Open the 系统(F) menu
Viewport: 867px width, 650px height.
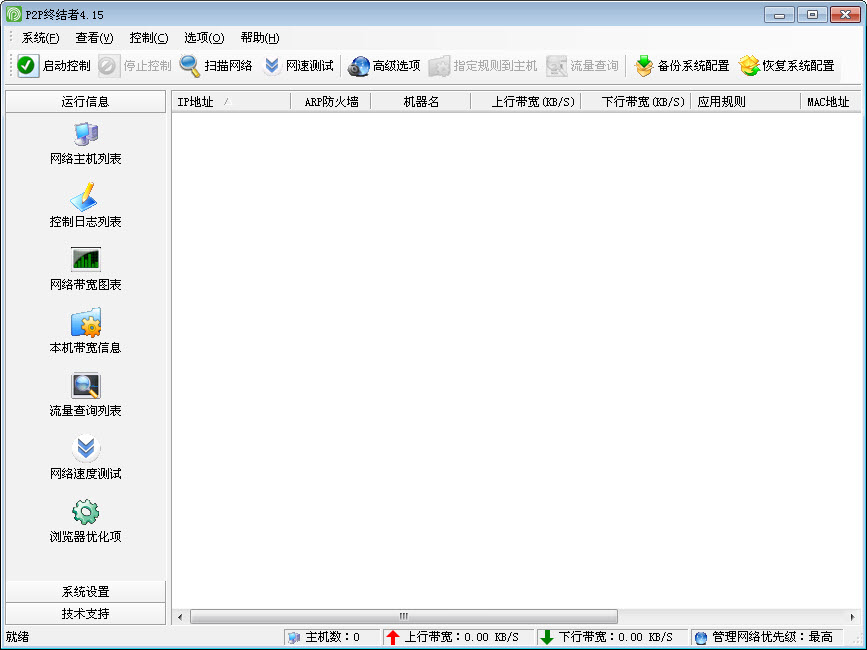coord(40,38)
